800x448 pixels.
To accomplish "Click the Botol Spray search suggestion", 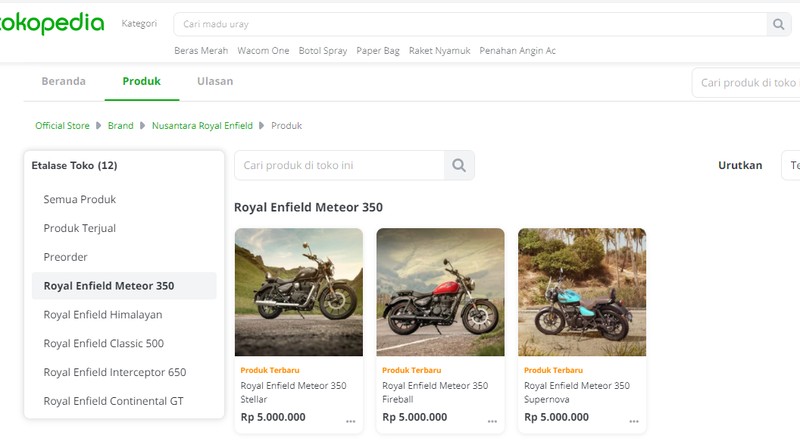I will (323, 51).
